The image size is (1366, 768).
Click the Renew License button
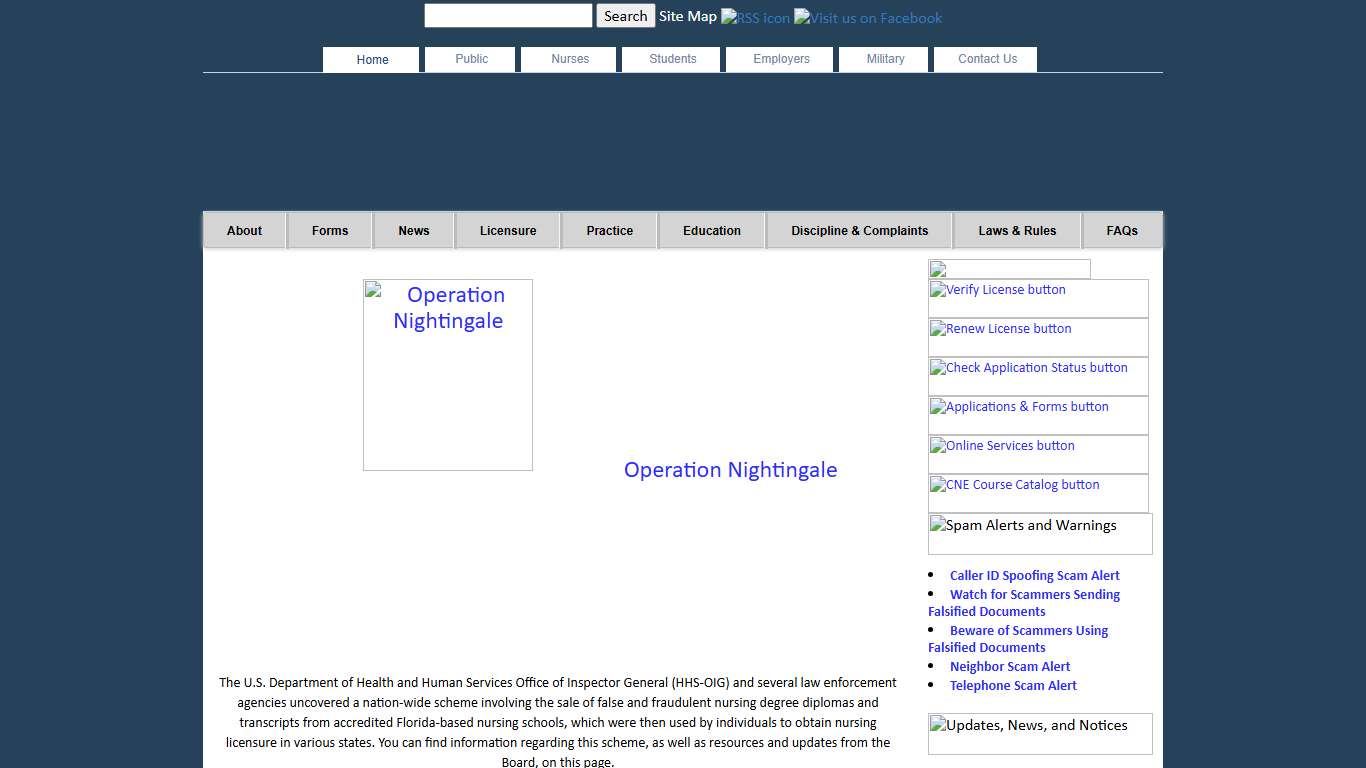point(1000,329)
